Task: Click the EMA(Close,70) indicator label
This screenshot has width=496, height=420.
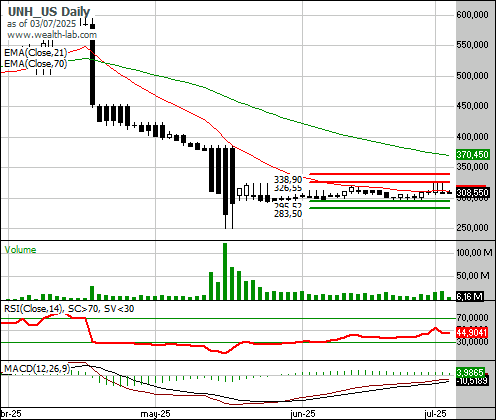Action: 35,63
